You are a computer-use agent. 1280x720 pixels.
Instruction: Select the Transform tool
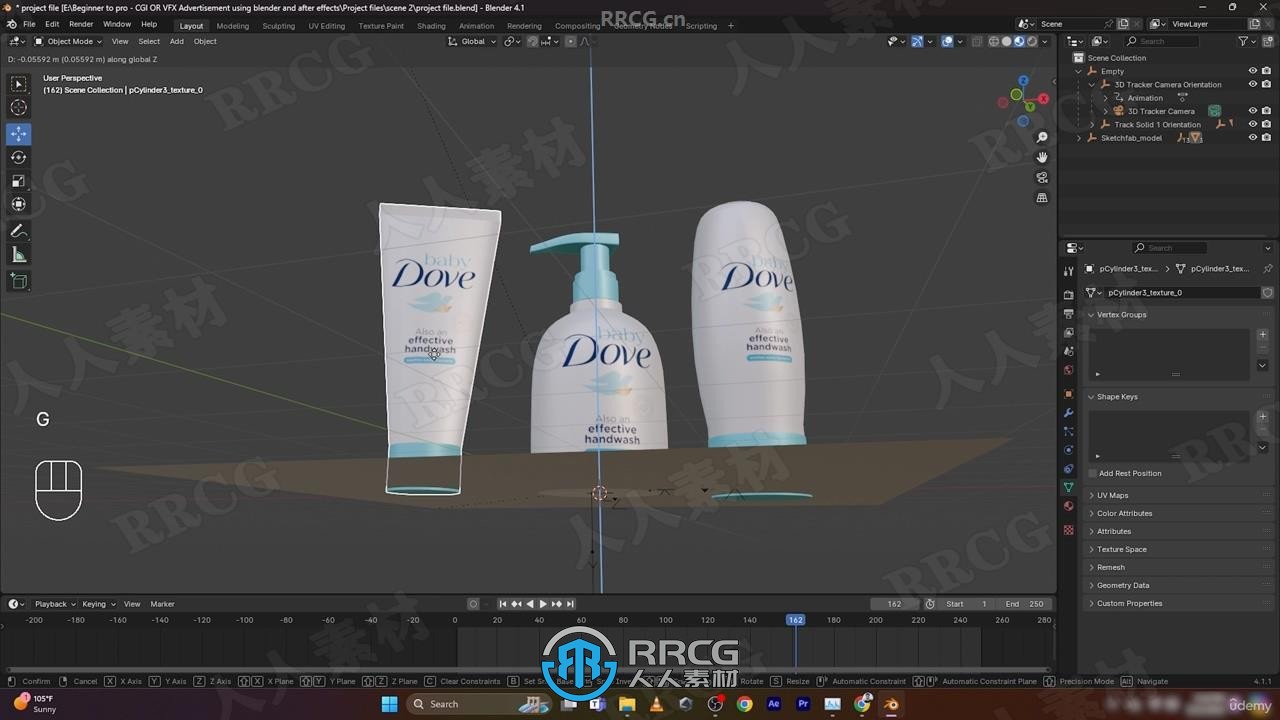click(19, 204)
